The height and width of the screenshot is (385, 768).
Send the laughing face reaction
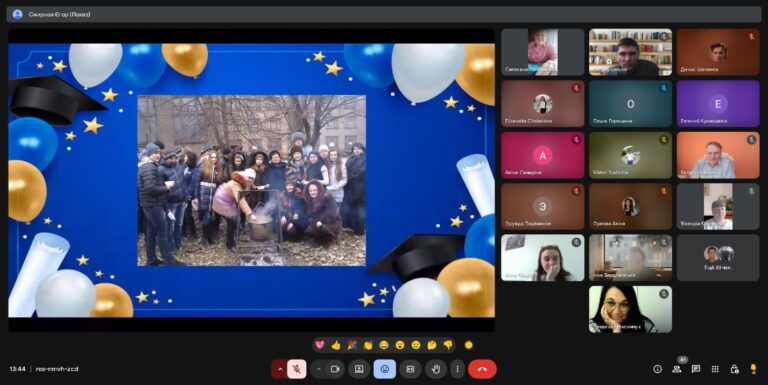[384, 345]
